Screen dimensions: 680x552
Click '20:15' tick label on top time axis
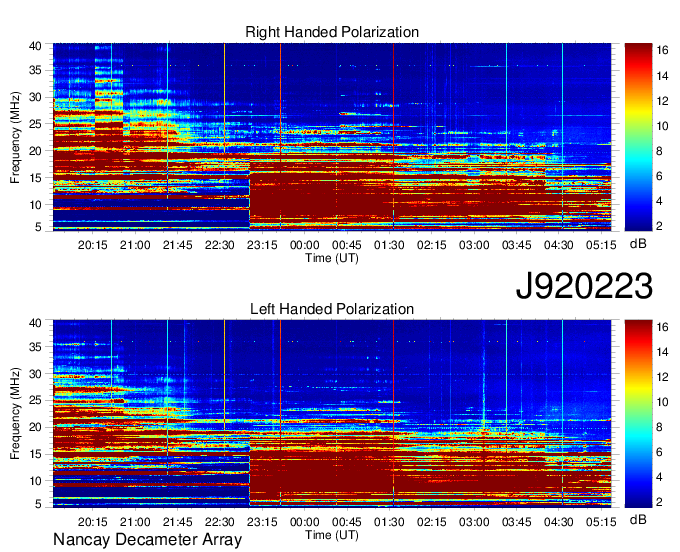[92, 245]
